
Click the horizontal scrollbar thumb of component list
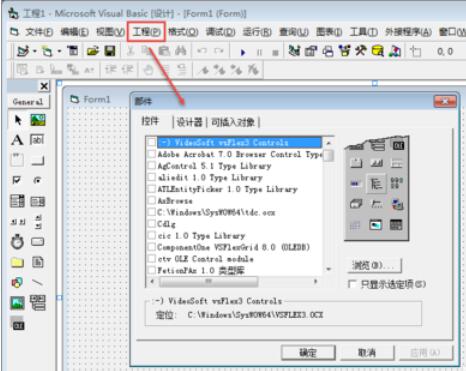click(208, 281)
